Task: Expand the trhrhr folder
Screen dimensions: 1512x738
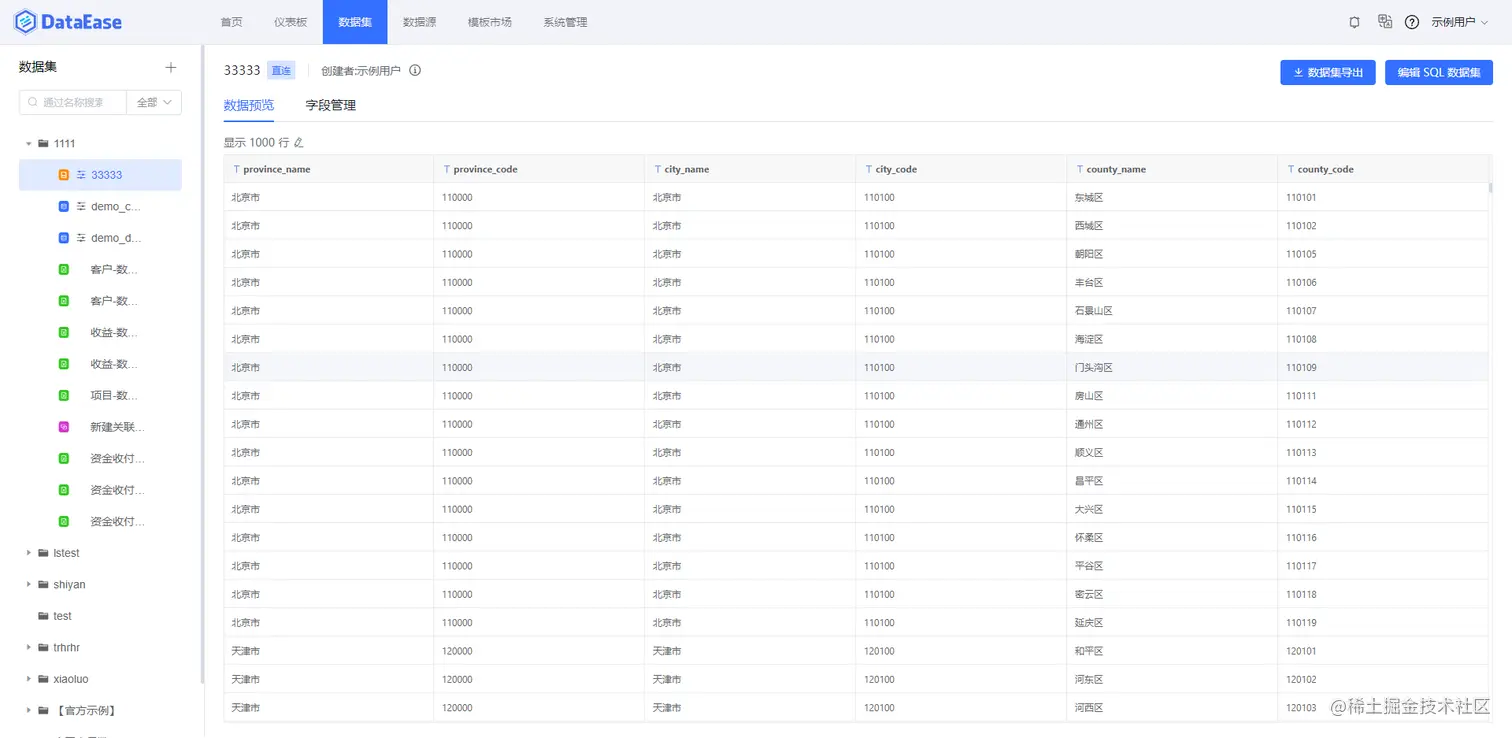Action: pyautogui.click(x=29, y=648)
